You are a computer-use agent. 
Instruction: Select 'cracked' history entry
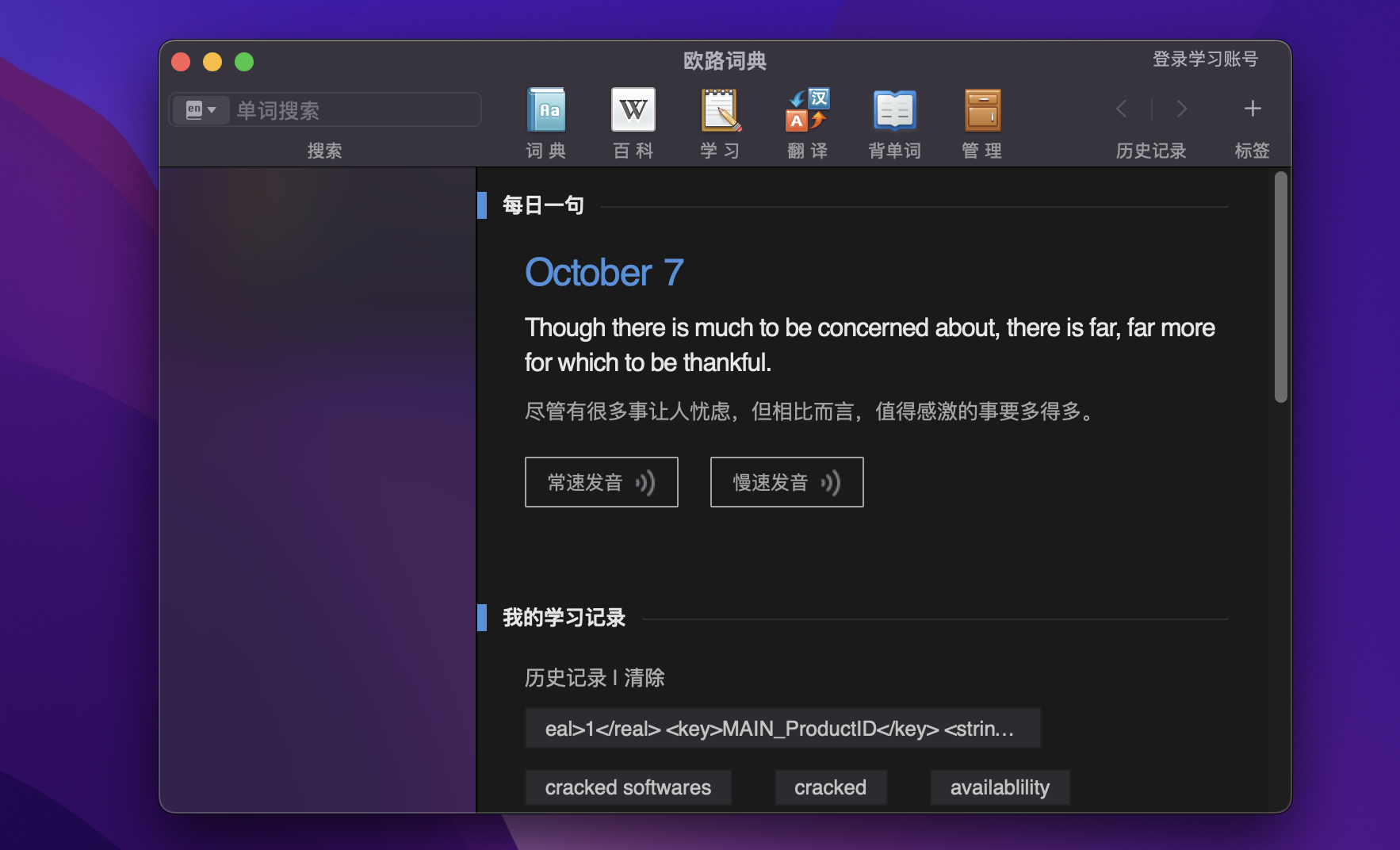[830, 787]
